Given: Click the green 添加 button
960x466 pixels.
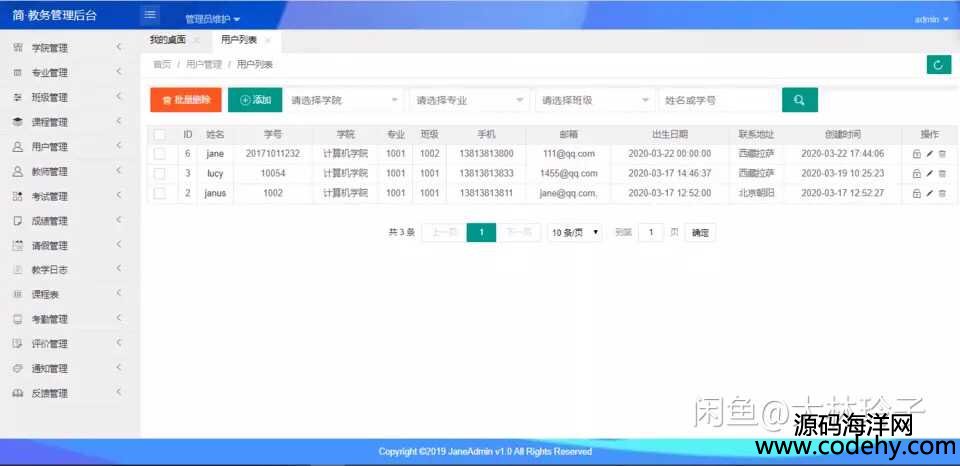Looking at the screenshot, I should [x=255, y=100].
